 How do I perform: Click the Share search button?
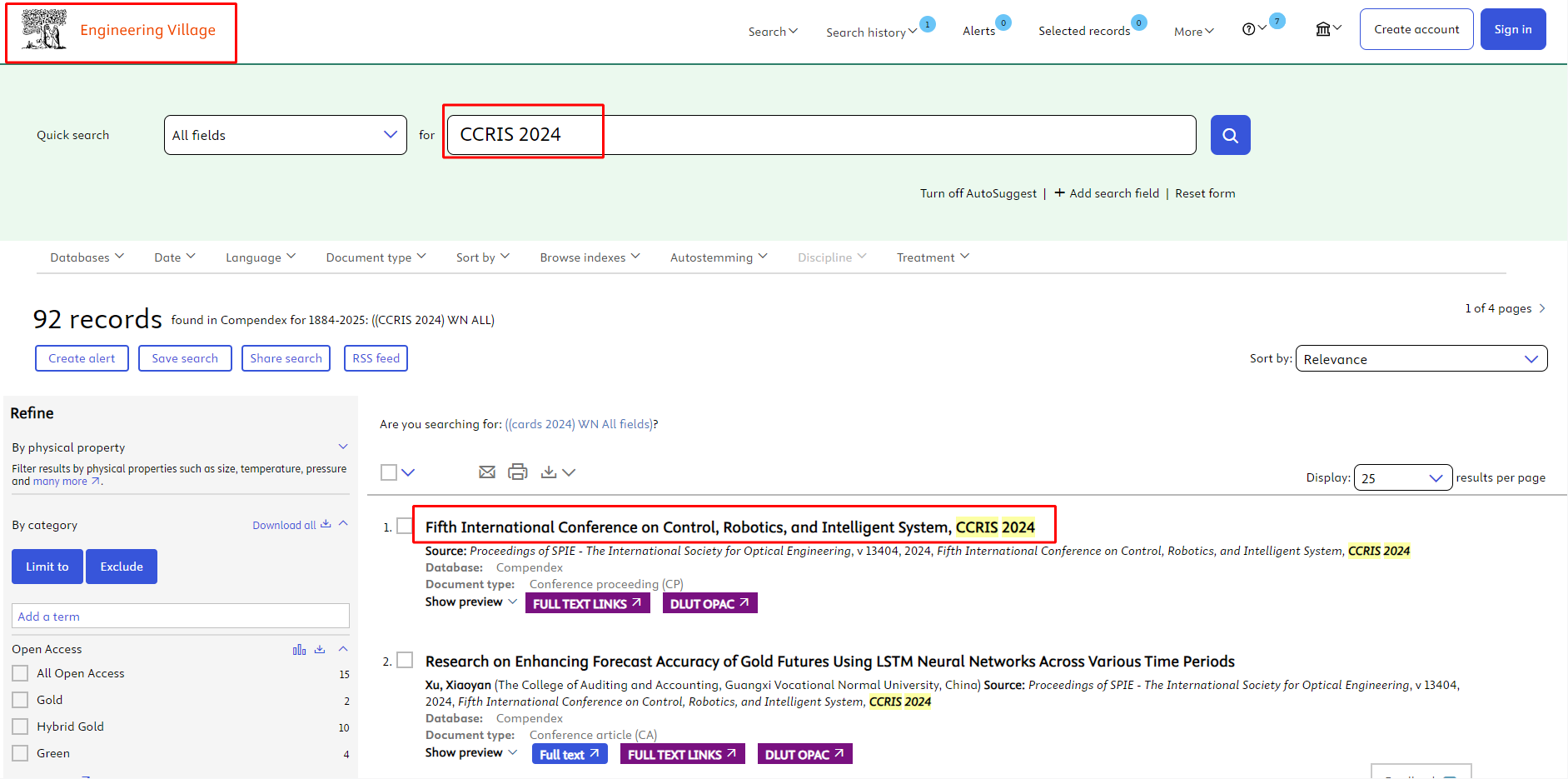(286, 358)
